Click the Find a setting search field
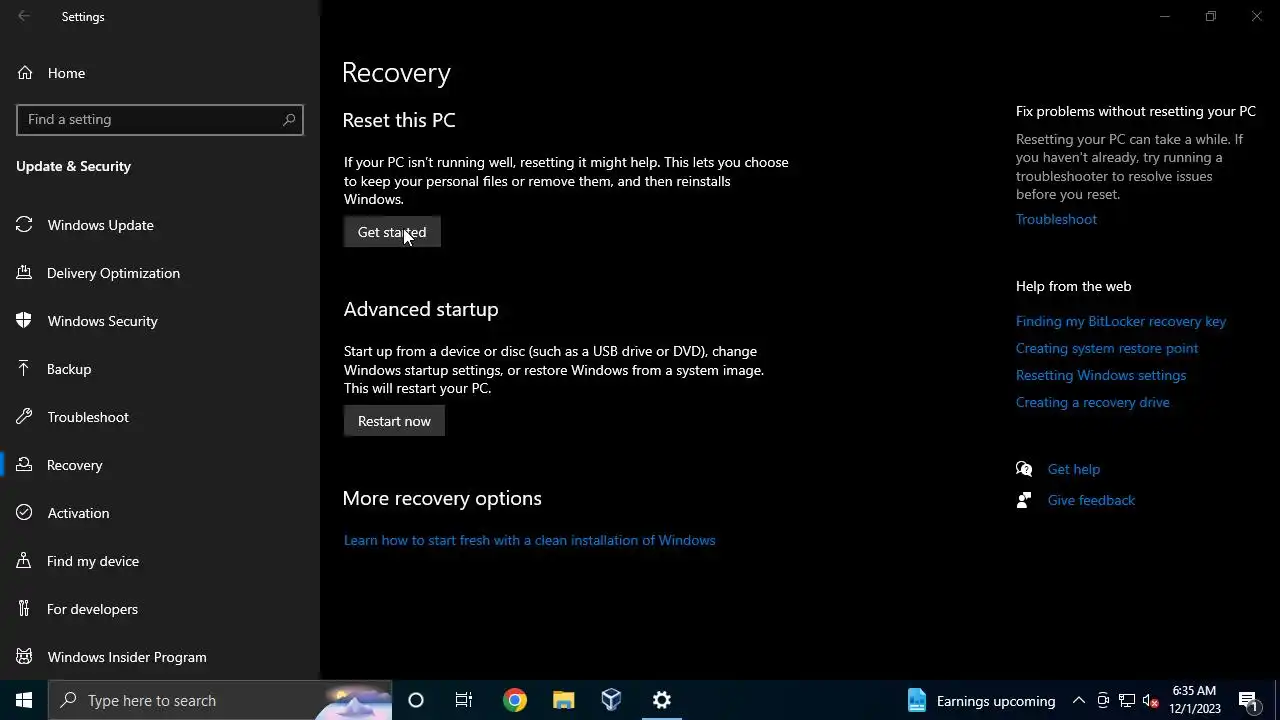The height and width of the screenshot is (720, 1280). click(160, 119)
